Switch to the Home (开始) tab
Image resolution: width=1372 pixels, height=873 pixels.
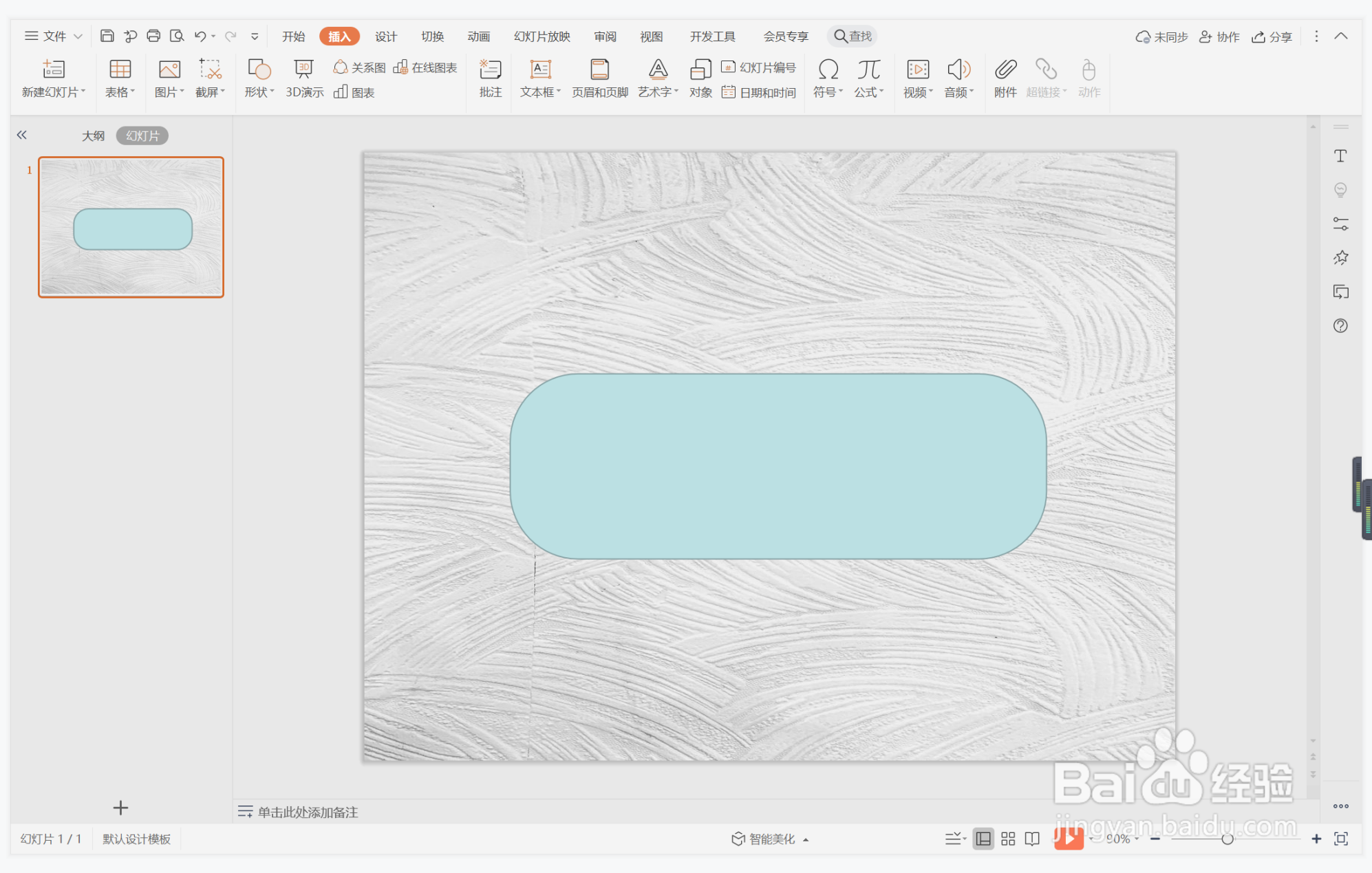click(x=294, y=36)
